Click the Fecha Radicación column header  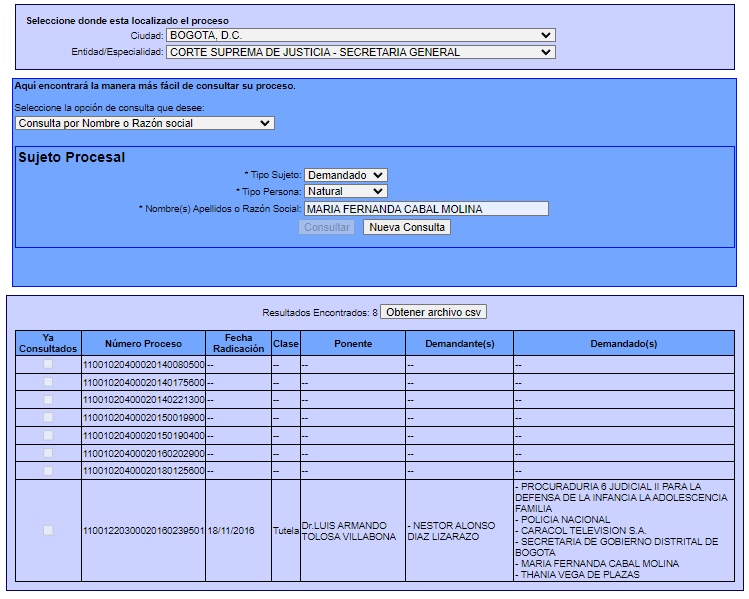[238, 343]
